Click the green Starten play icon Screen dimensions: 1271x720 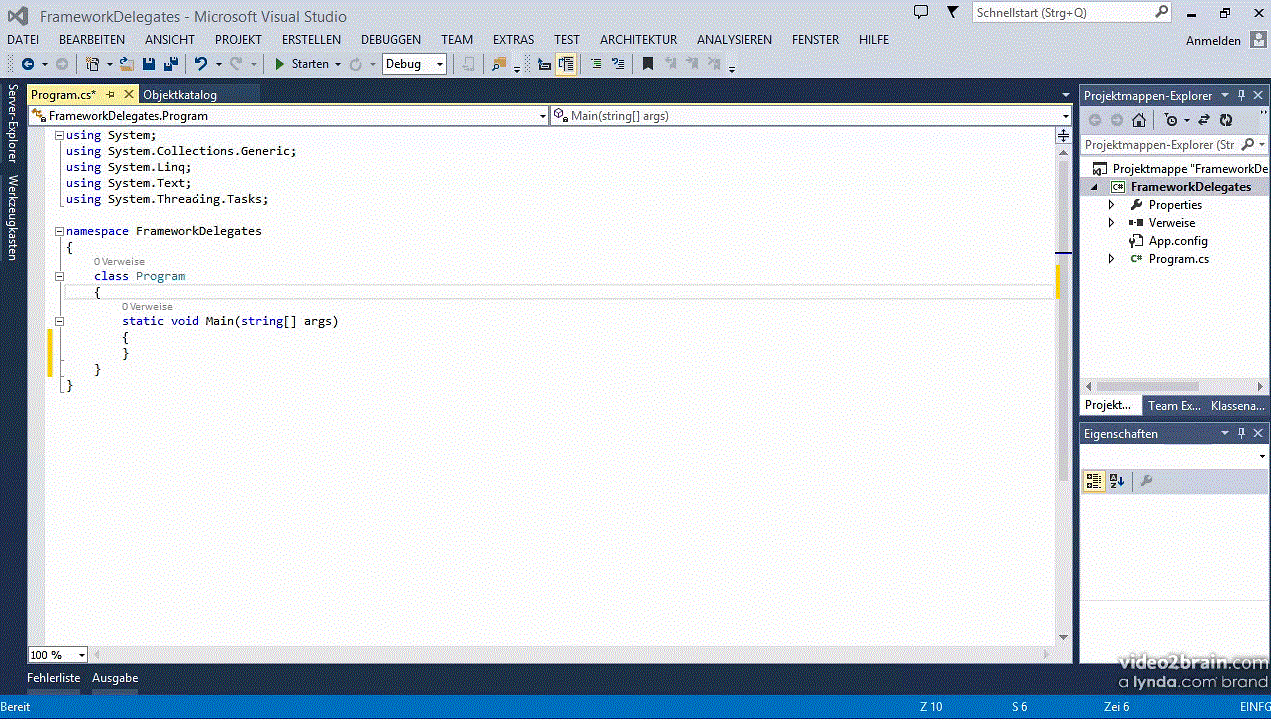pyautogui.click(x=280, y=64)
